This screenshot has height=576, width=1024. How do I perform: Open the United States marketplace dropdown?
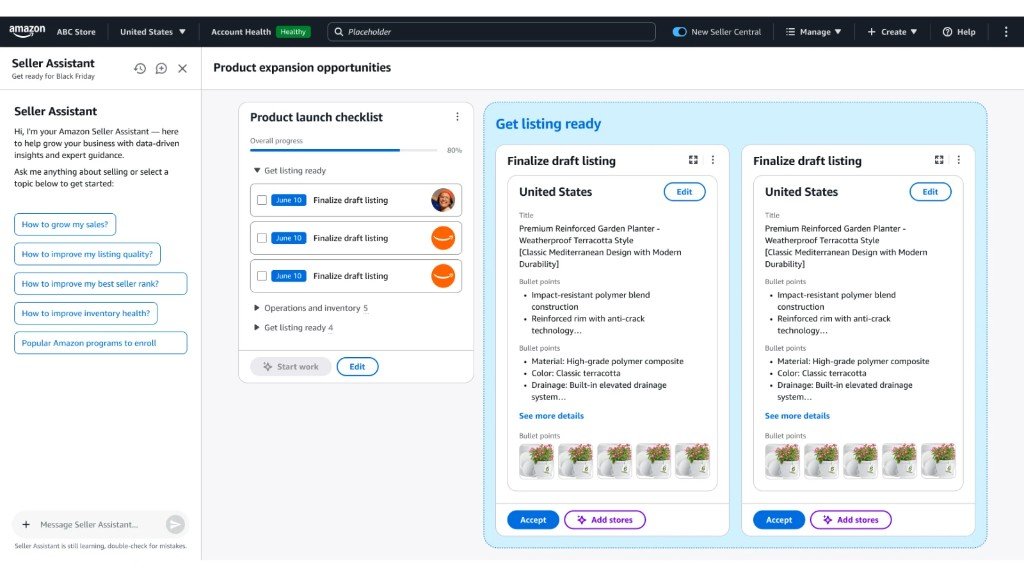153,31
